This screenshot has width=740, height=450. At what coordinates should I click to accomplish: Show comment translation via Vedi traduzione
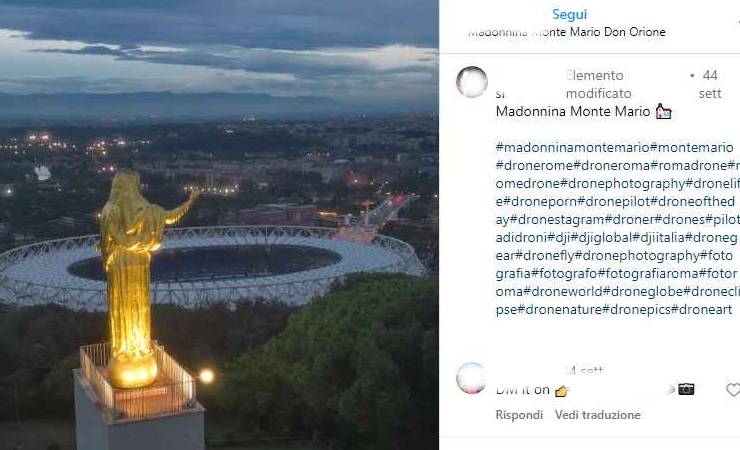[597, 415]
